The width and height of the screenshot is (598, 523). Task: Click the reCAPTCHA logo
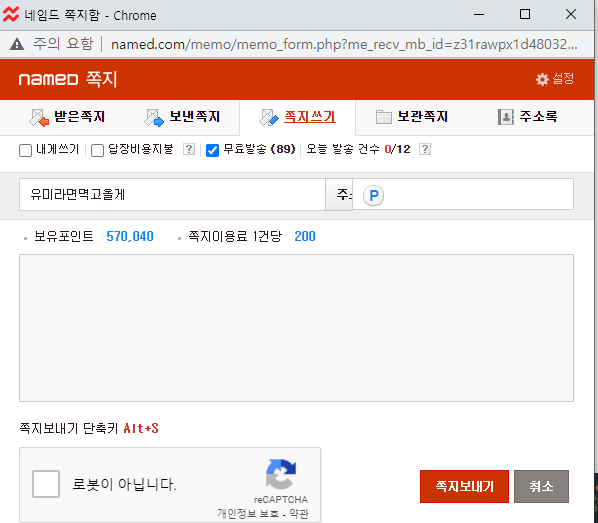(x=281, y=474)
